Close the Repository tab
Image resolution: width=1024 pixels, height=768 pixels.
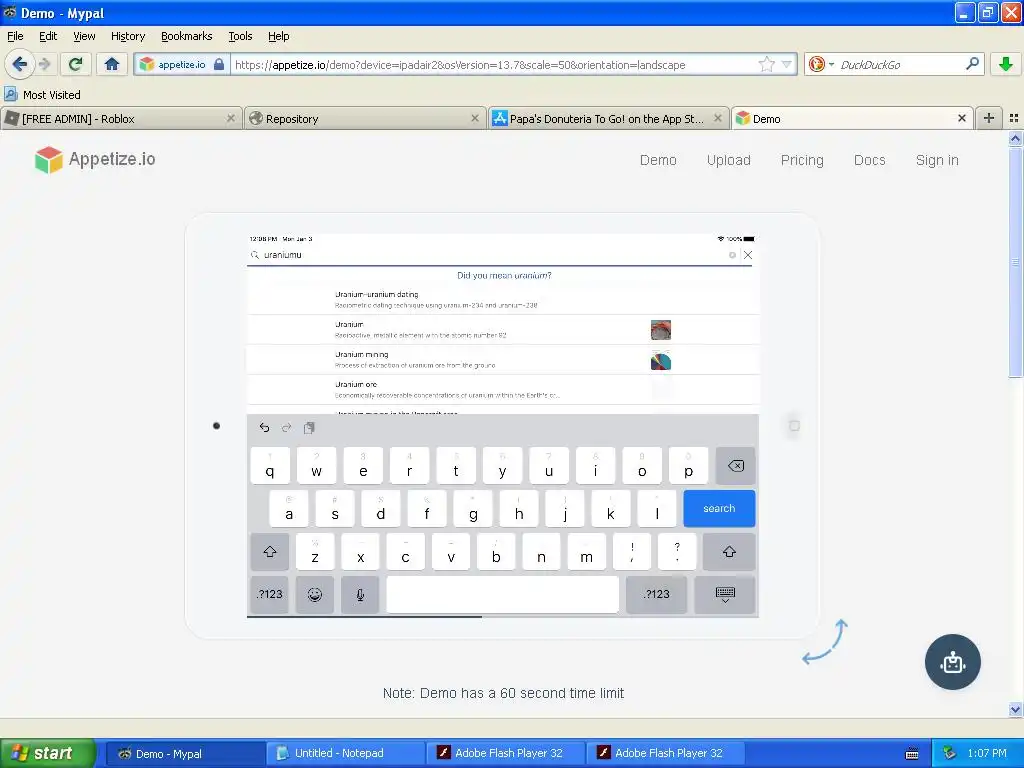475,118
